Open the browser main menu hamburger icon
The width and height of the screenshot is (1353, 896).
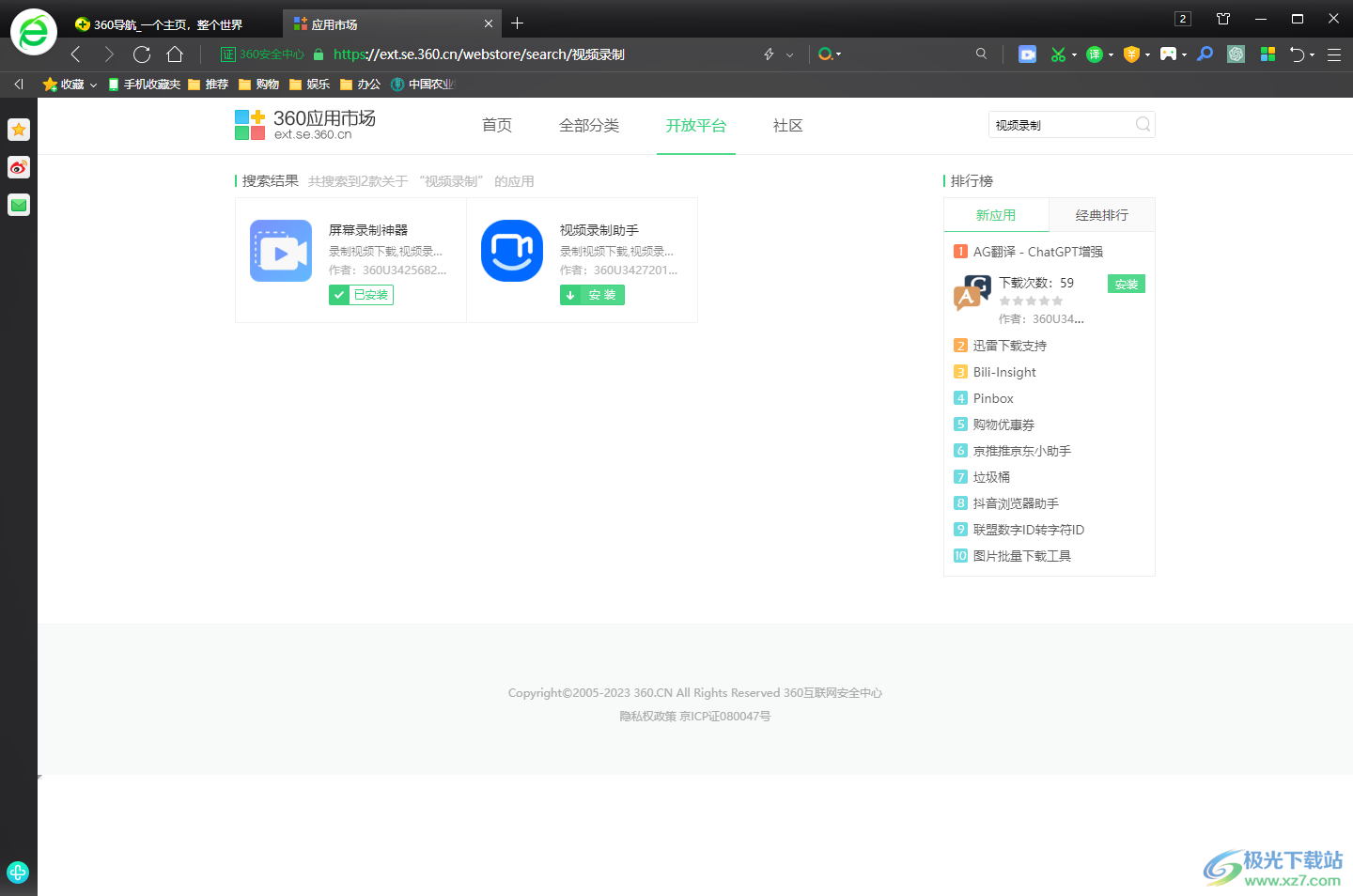pyautogui.click(x=1333, y=54)
